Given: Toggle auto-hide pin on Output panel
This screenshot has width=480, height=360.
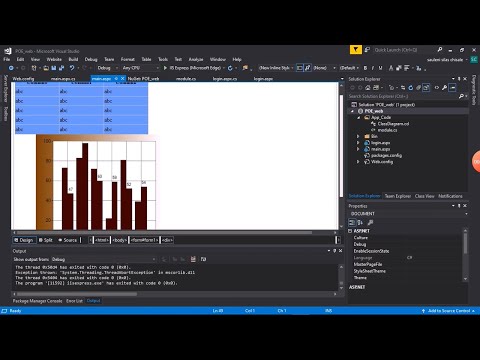Looking at the screenshot, I should tap(334, 251).
